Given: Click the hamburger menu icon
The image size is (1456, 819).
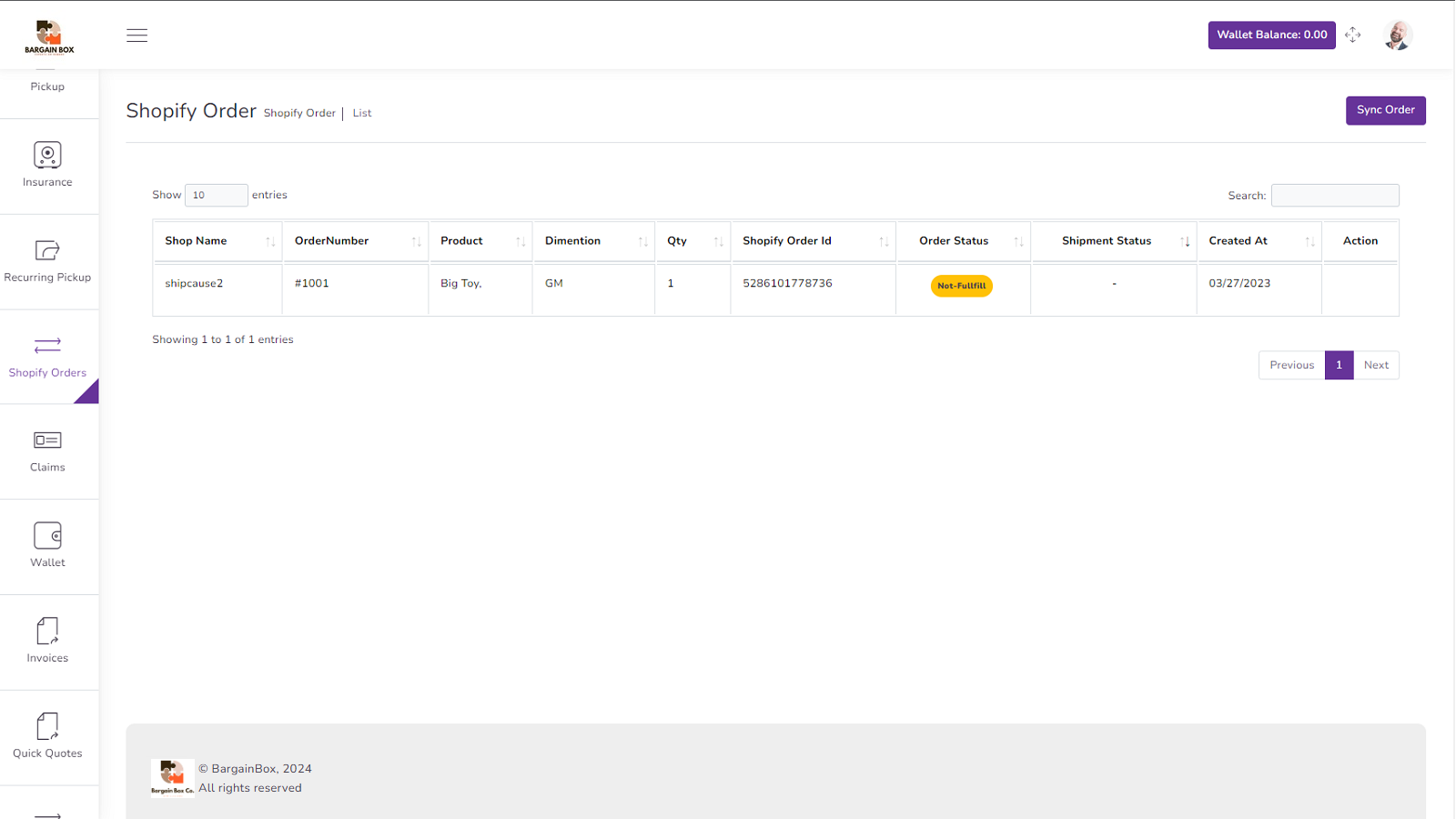Looking at the screenshot, I should pos(136,35).
